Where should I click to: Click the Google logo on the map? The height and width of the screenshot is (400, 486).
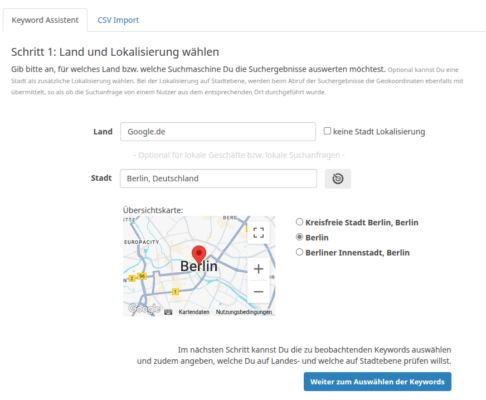pos(144,309)
